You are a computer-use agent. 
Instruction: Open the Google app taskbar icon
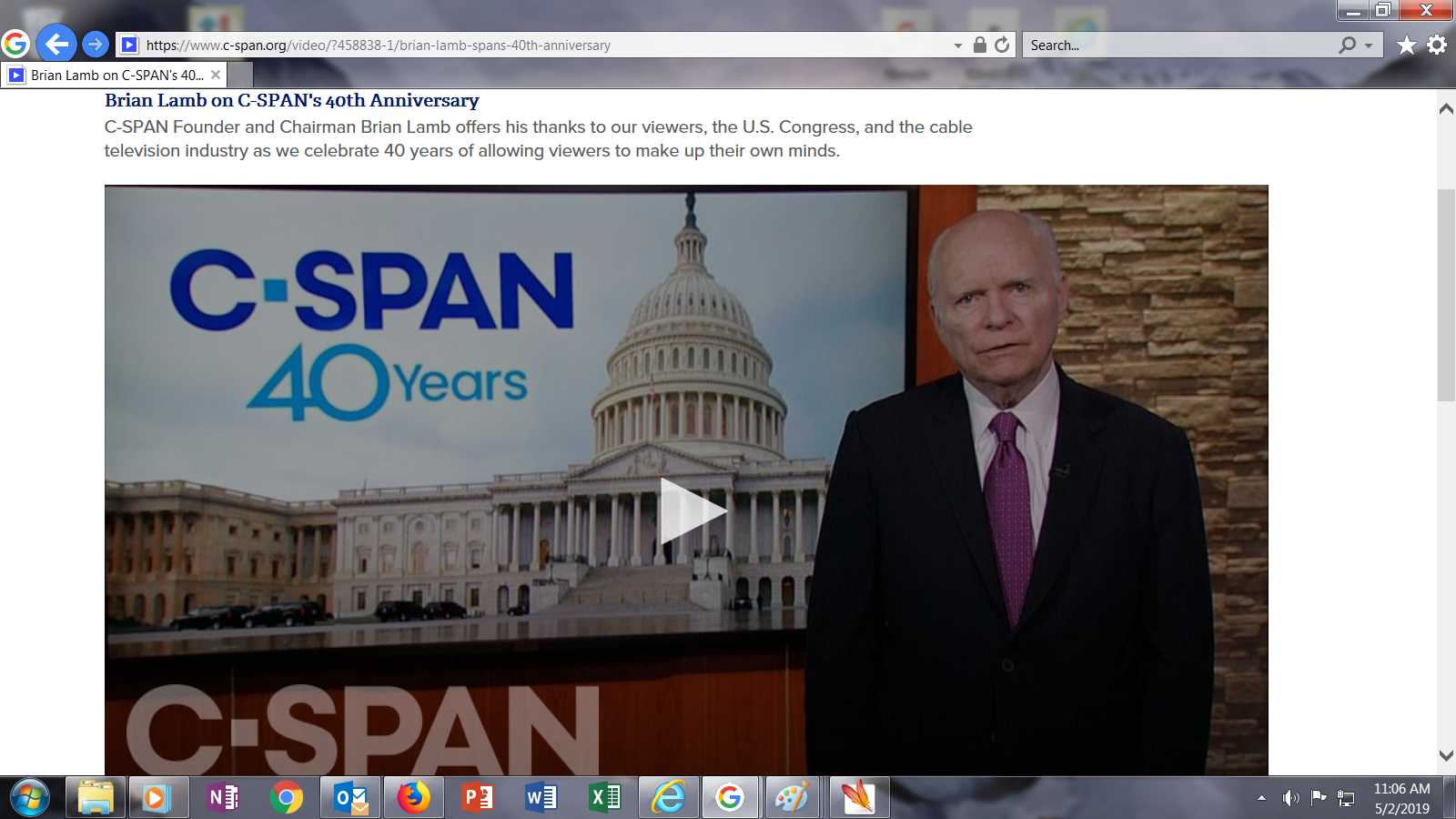(729, 798)
